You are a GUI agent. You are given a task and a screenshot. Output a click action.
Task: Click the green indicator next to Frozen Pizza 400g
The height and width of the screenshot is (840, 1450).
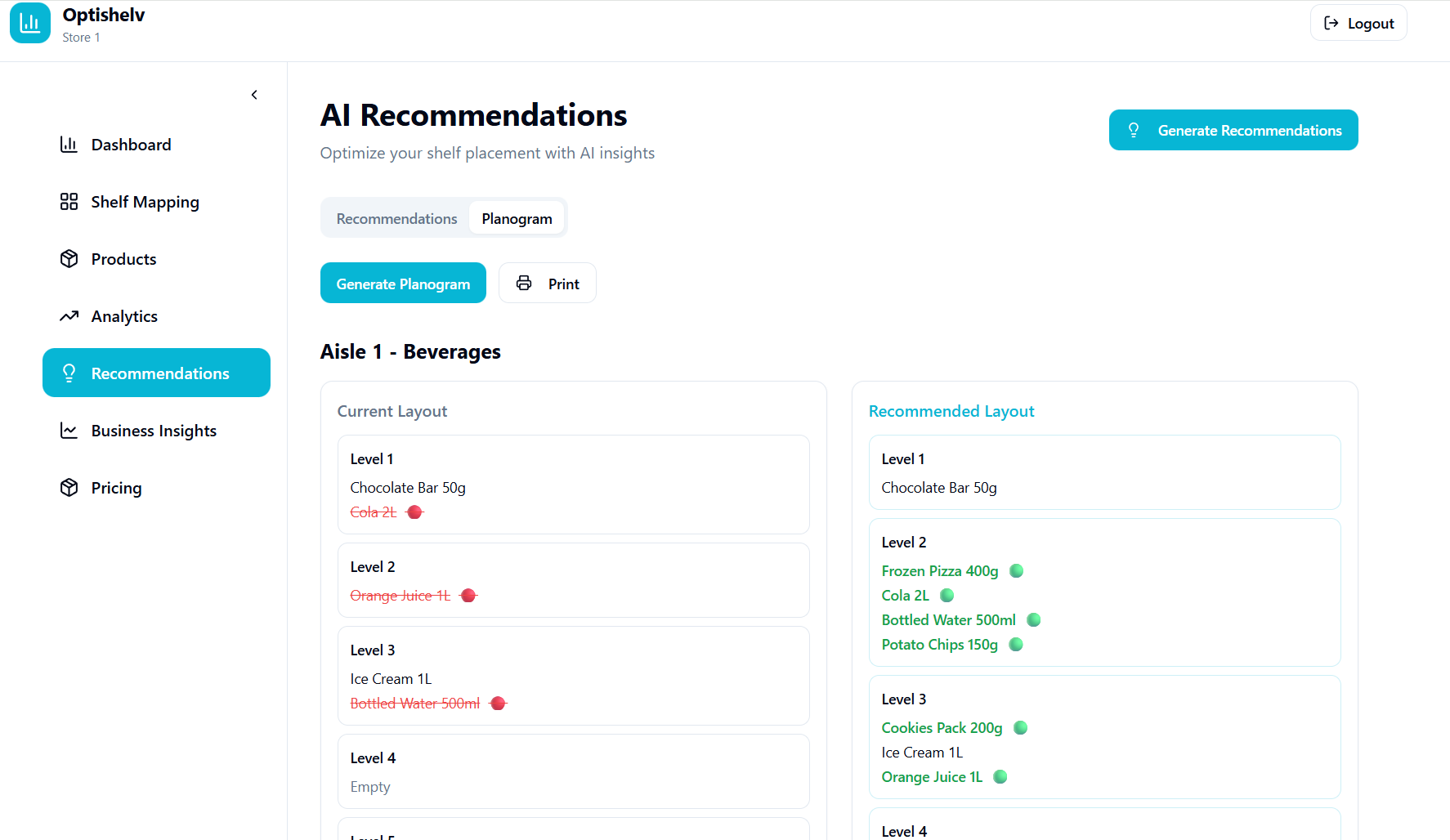pyautogui.click(x=1016, y=570)
